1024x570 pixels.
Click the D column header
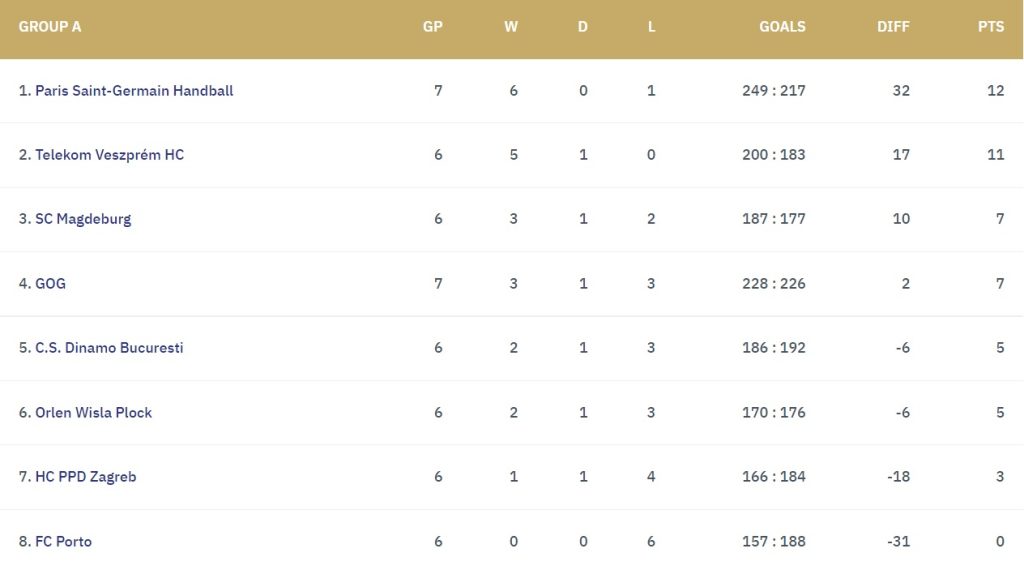583,27
